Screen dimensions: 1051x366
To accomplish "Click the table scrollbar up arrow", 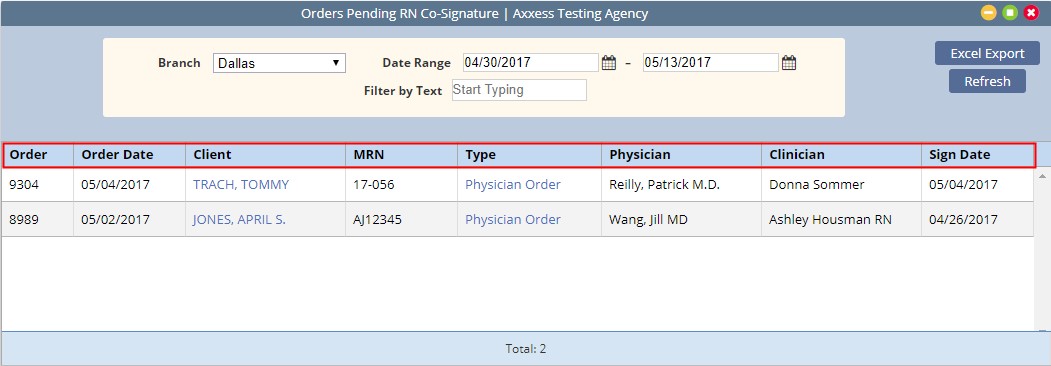I will tap(1042, 176).
